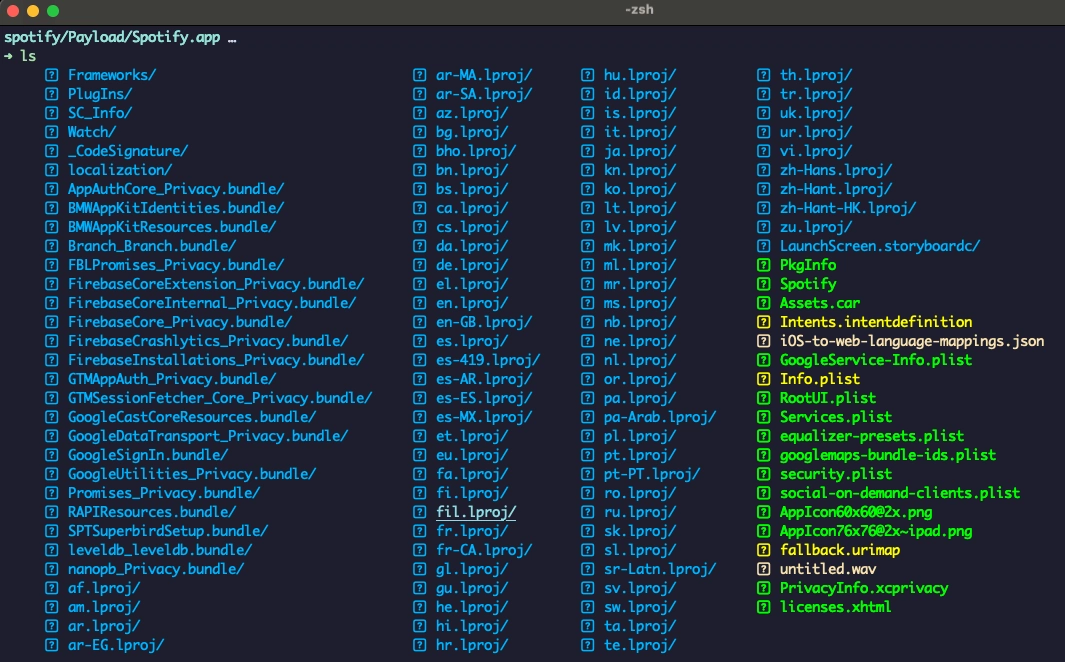Click the -zsh window title
Image resolution: width=1065 pixels, height=662 pixels.
(x=639, y=10)
